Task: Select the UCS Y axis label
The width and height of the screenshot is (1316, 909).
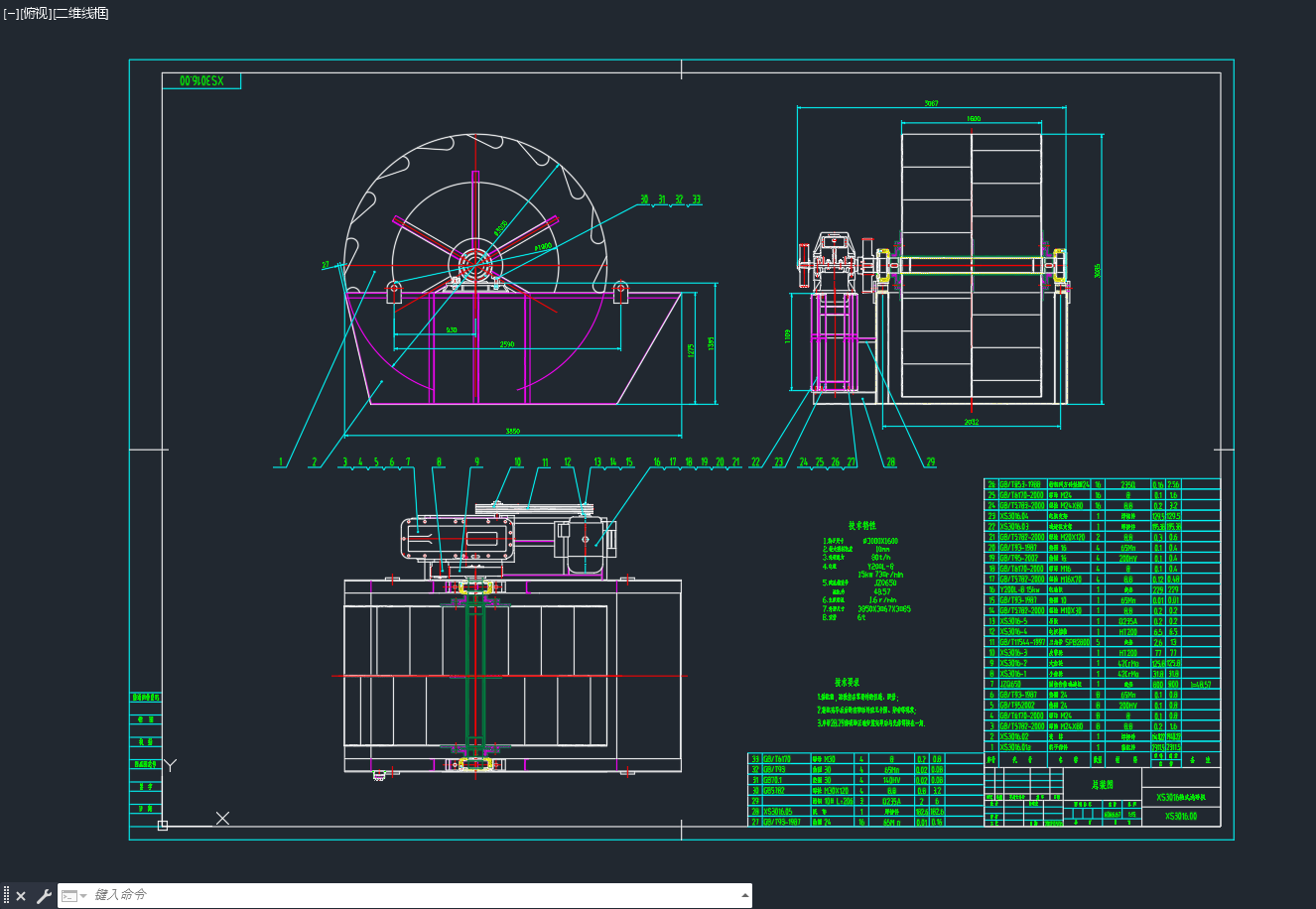Action: click(x=171, y=765)
